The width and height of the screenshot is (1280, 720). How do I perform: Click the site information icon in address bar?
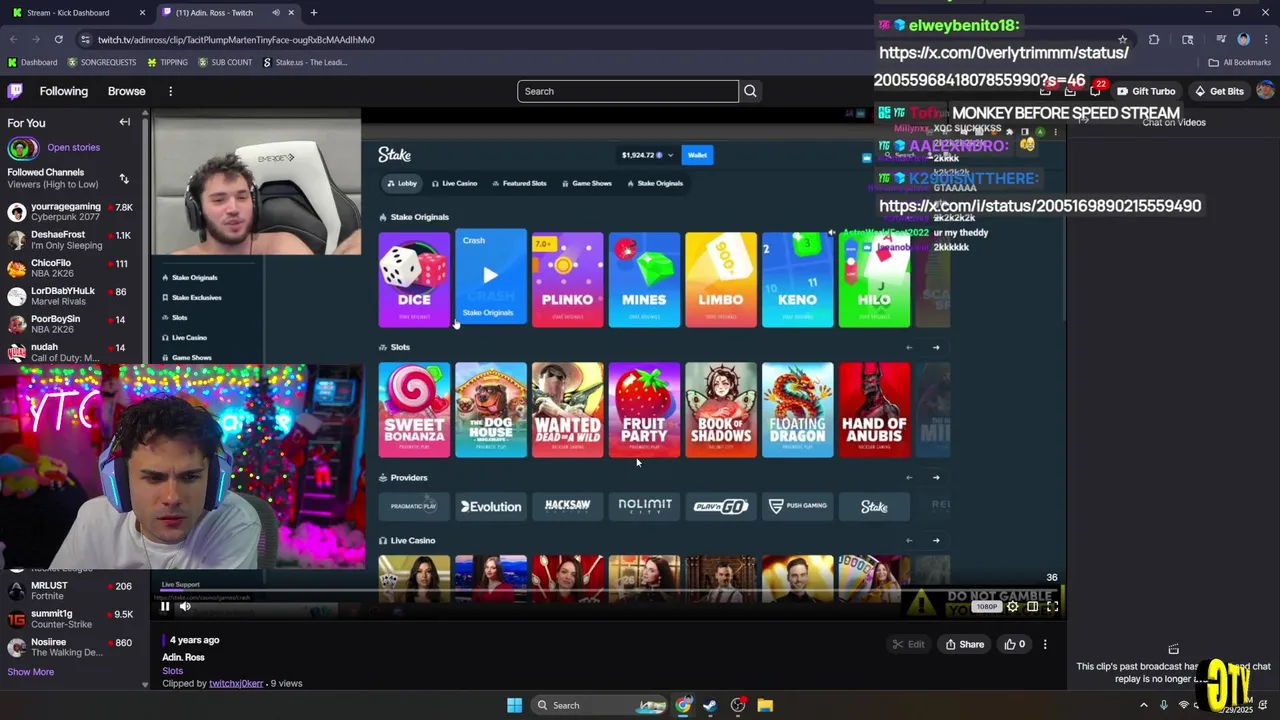pyautogui.click(x=85, y=39)
